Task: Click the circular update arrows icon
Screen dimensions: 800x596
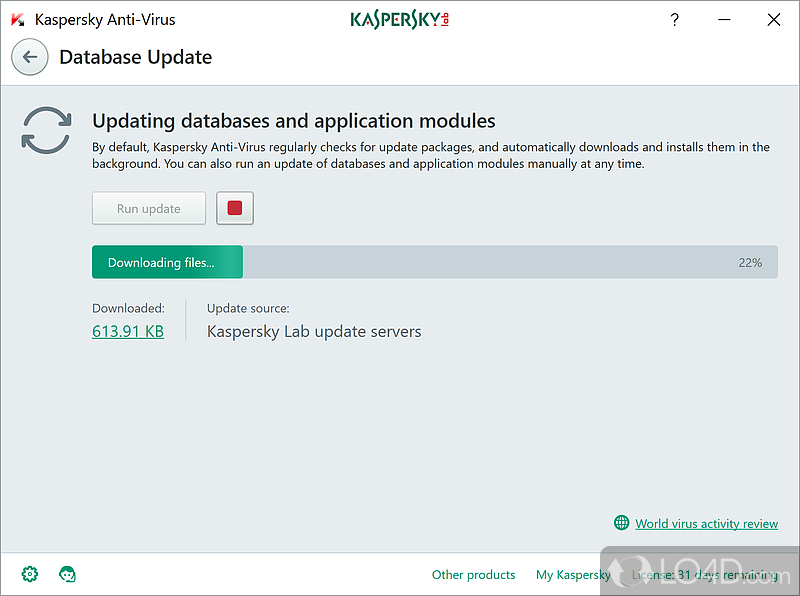Action: point(47,131)
